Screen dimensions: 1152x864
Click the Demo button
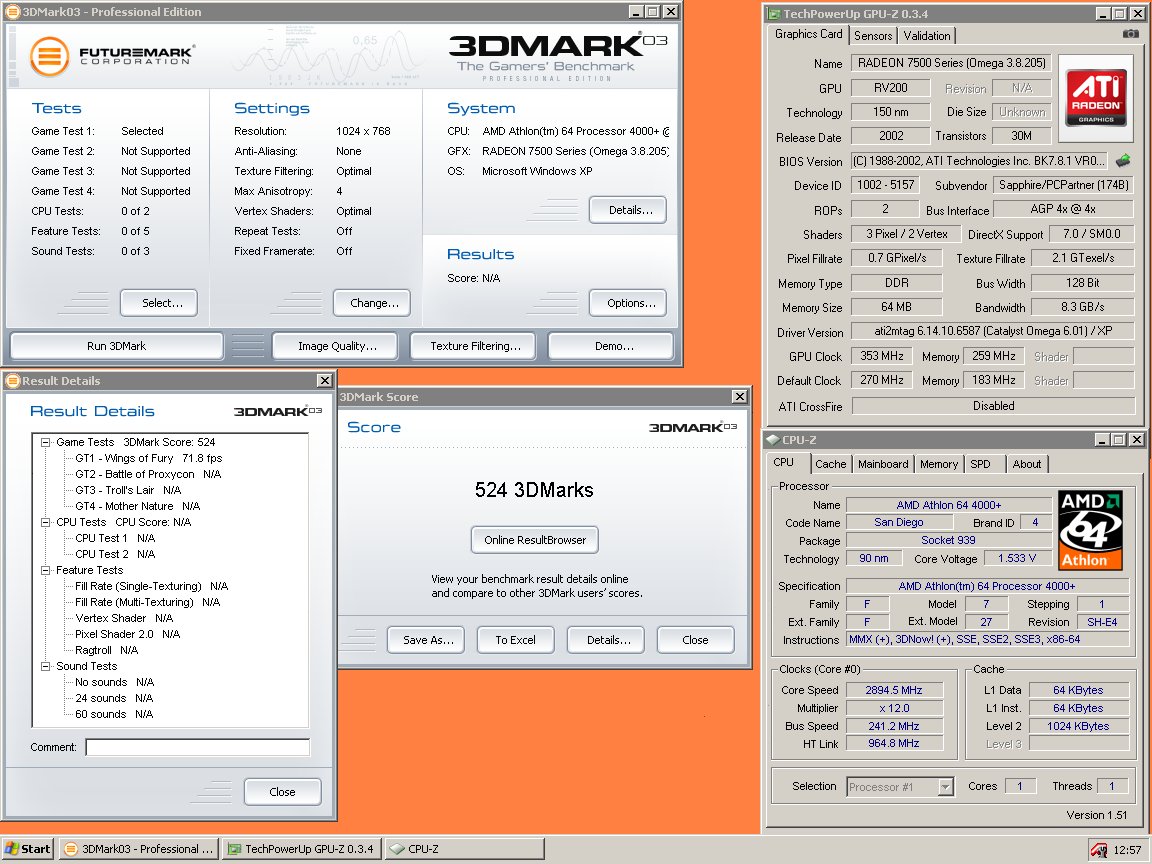tap(613, 346)
